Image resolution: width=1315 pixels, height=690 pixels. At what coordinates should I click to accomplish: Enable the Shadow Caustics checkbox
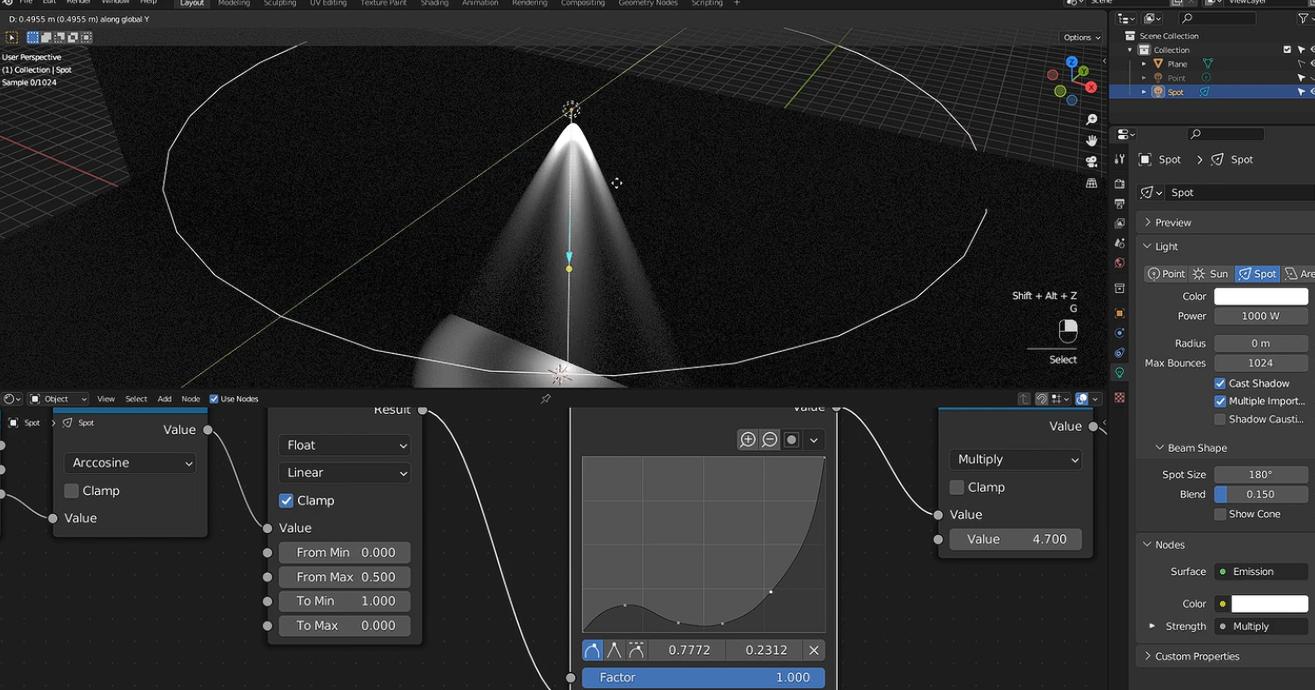[1220, 419]
